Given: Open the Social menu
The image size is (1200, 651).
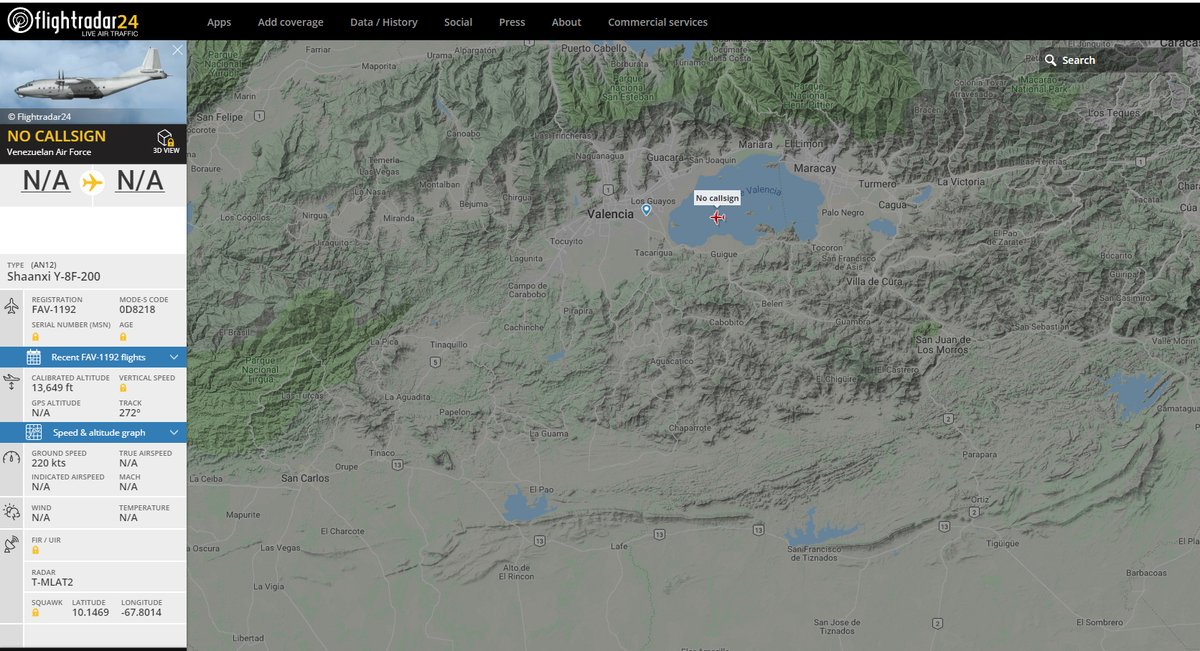Looking at the screenshot, I should (x=458, y=22).
